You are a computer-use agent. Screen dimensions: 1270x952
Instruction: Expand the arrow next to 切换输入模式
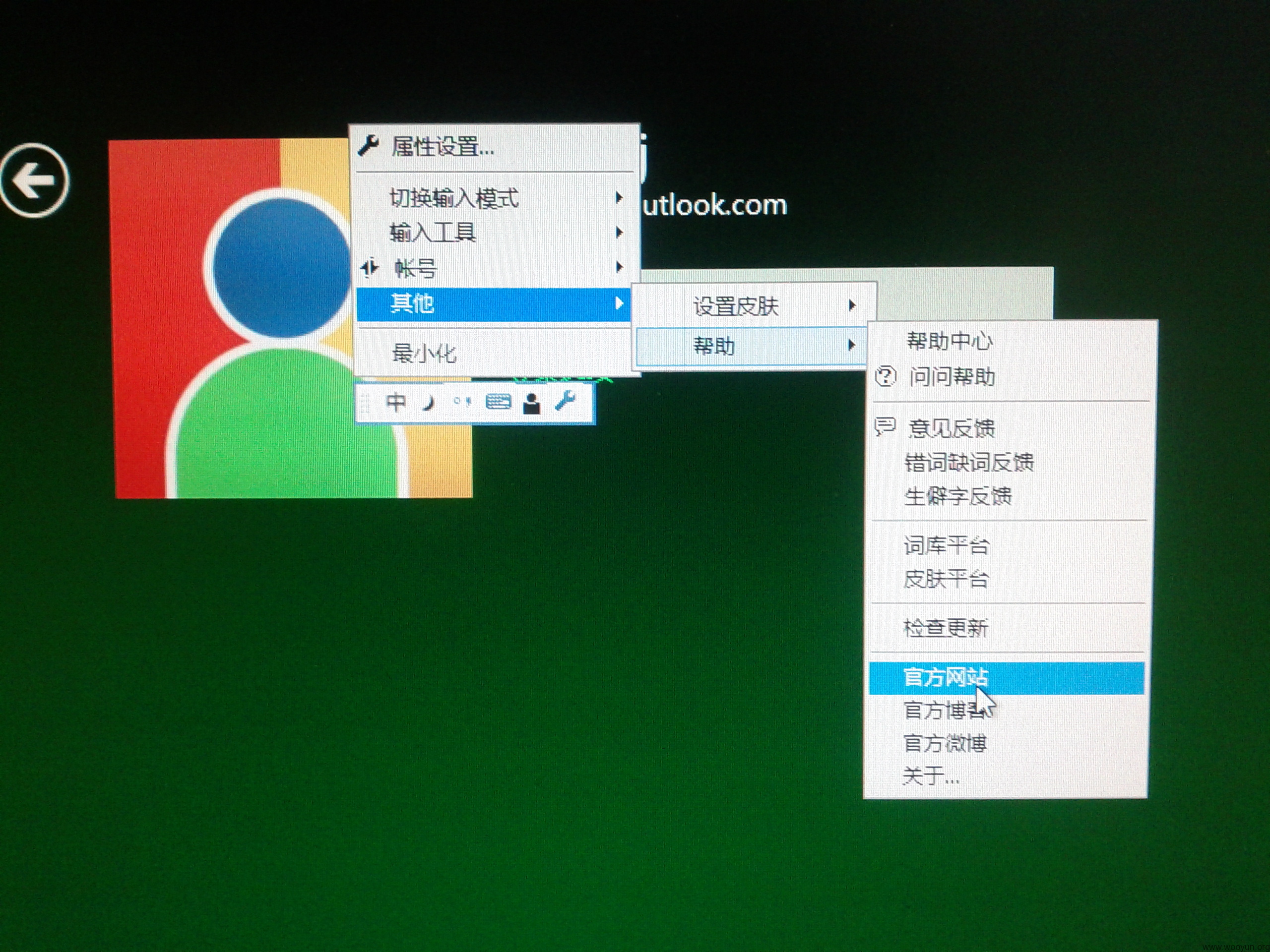(x=618, y=197)
